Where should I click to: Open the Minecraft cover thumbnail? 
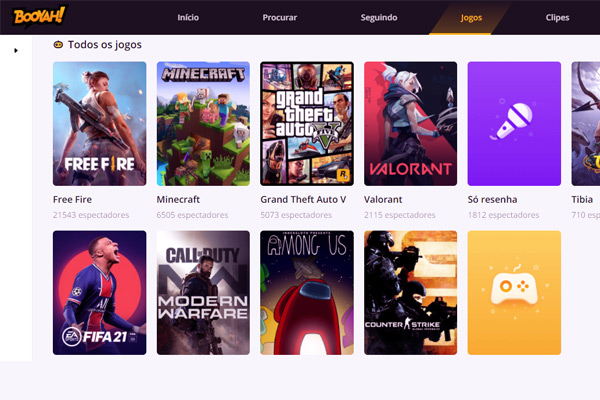203,124
